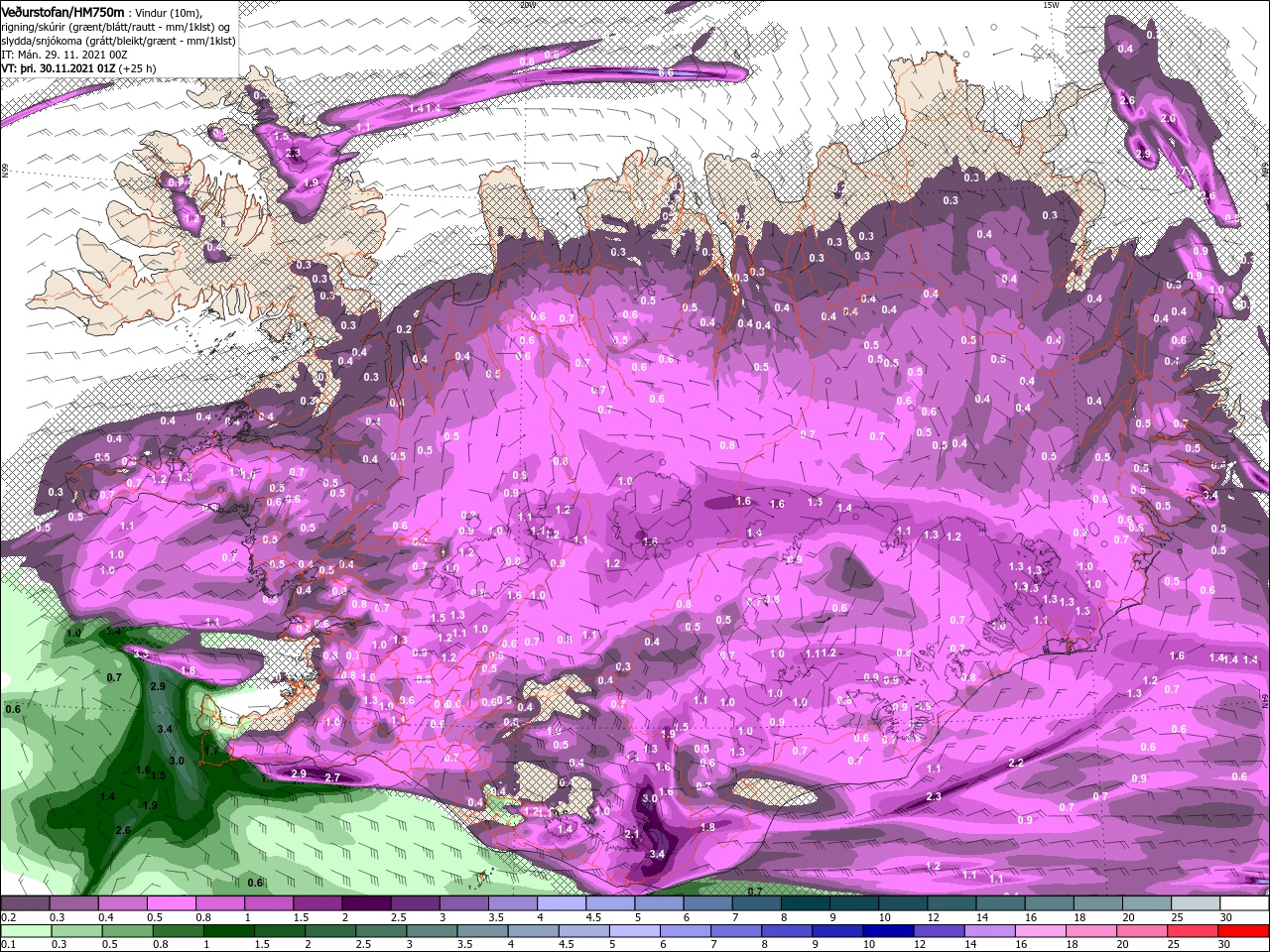This screenshot has width=1270, height=952.
Task: Click the 2.1 precipitation value on the map
Action: pos(633,834)
